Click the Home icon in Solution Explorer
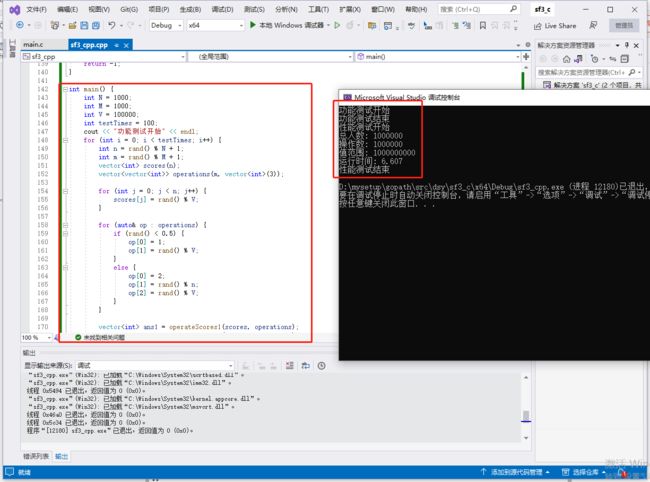The height and width of the screenshot is (482, 650). point(567,59)
